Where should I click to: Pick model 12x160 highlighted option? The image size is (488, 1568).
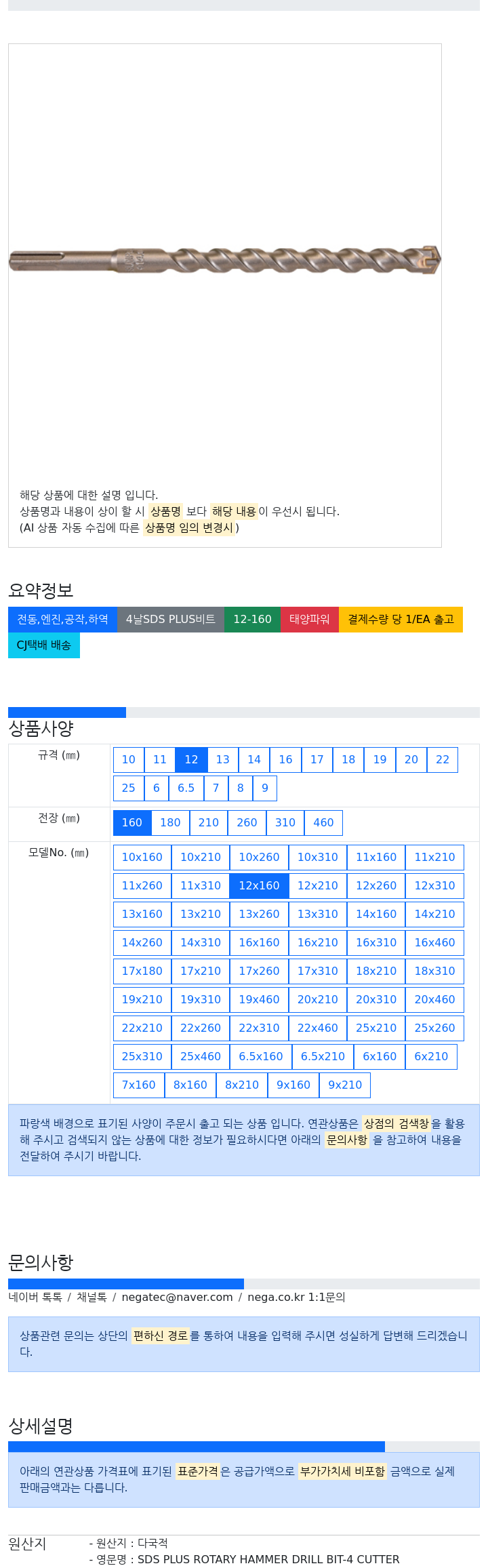[x=259, y=885]
